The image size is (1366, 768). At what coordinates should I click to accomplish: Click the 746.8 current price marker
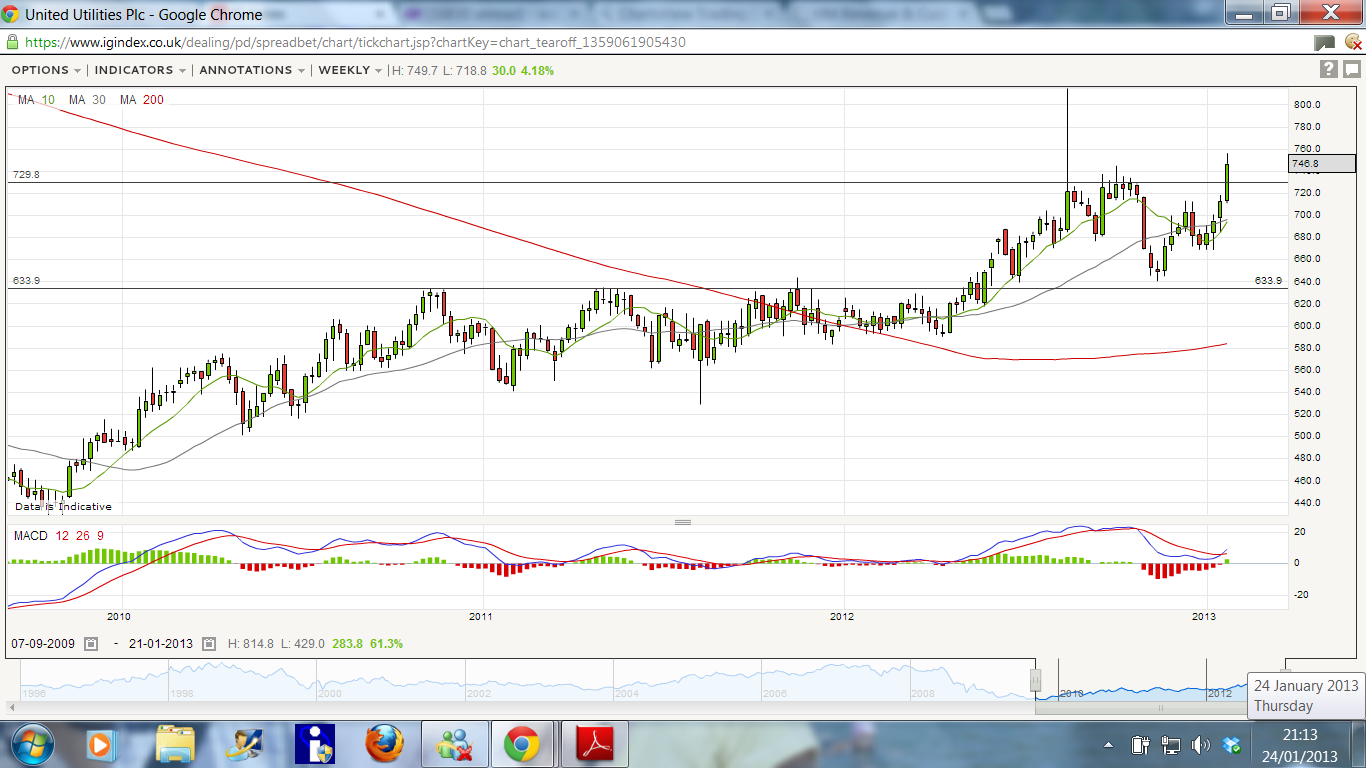(1321, 163)
